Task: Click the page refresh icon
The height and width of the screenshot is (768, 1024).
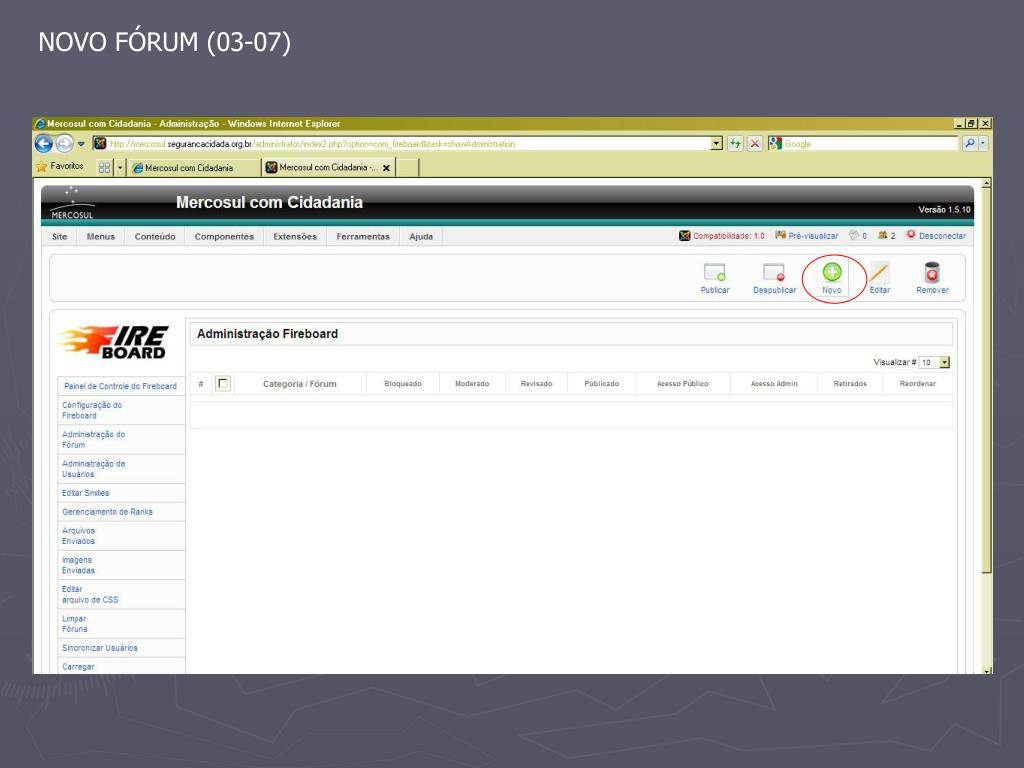Action: (x=735, y=144)
